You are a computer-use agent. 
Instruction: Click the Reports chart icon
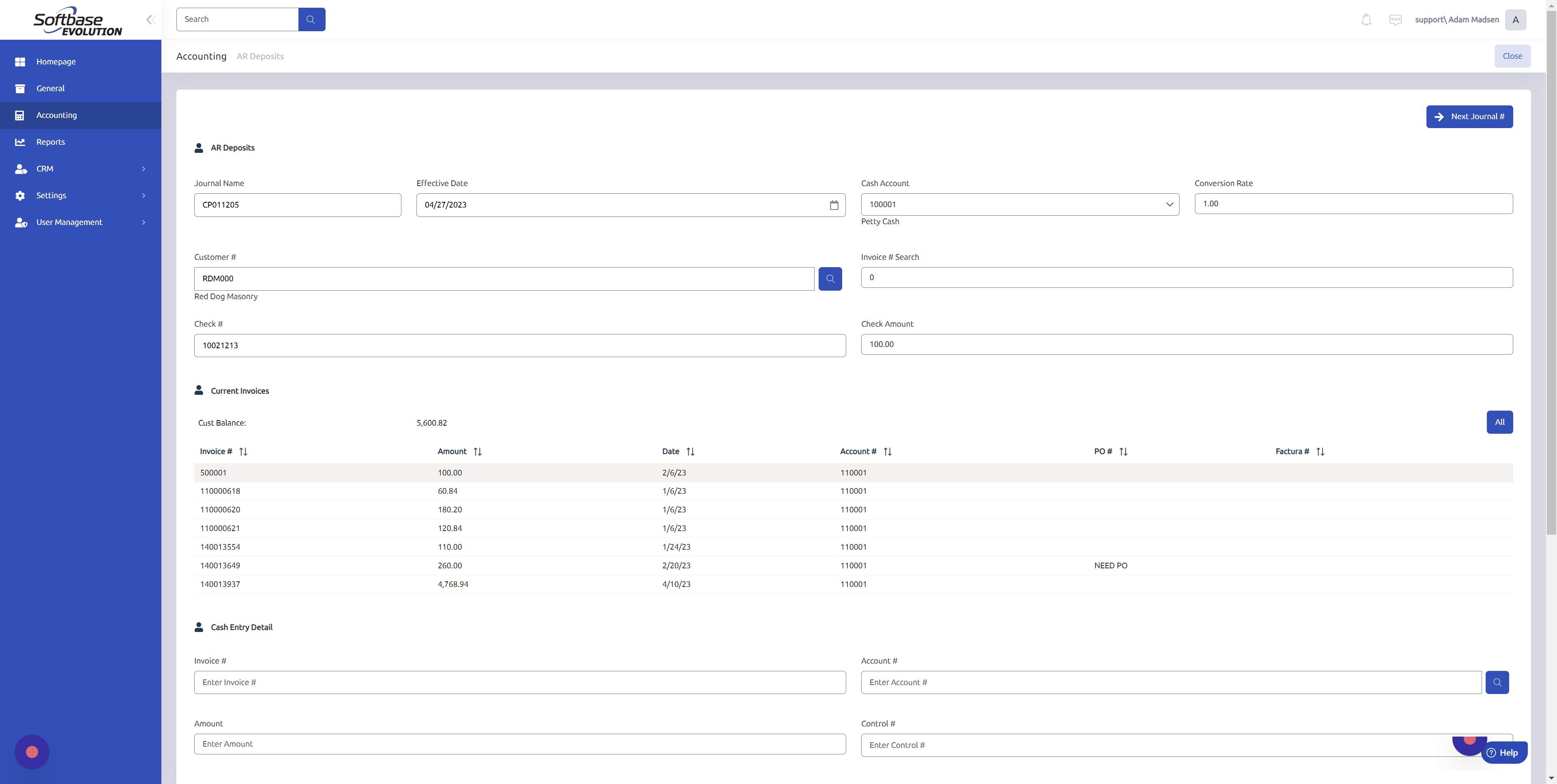(20, 142)
